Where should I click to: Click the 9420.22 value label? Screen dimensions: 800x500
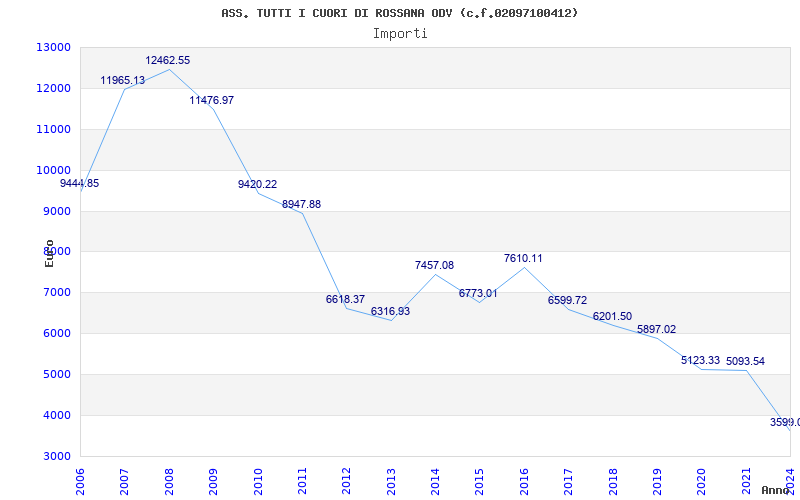click(257, 184)
